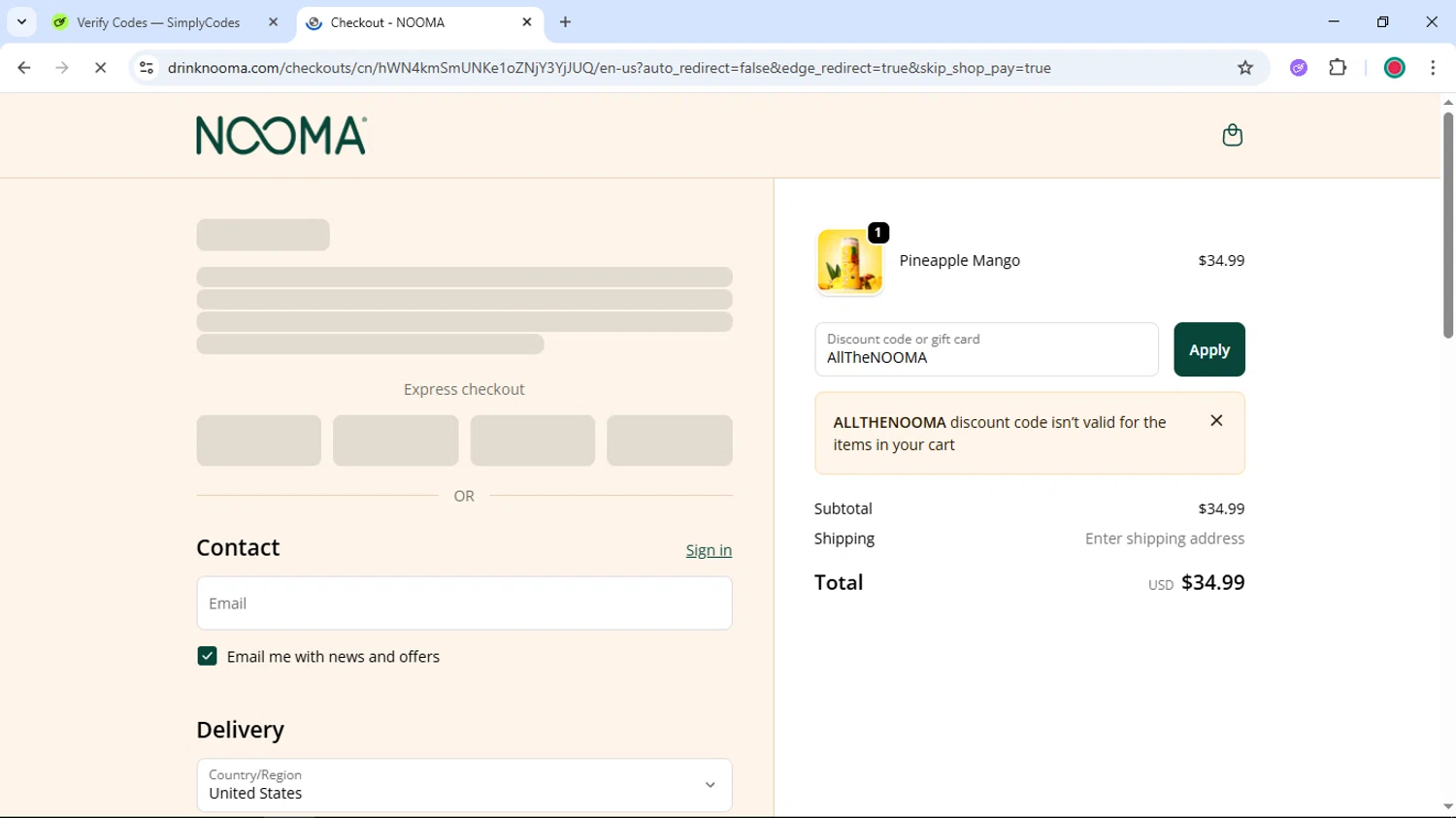Click the quantity badge on the product image

(877, 233)
